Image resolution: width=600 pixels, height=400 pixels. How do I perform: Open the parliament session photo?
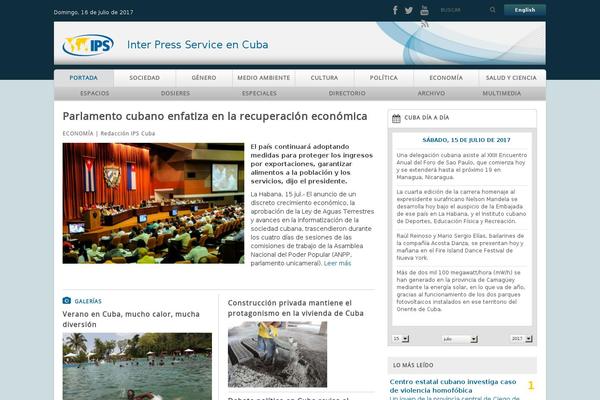(153, 203)
